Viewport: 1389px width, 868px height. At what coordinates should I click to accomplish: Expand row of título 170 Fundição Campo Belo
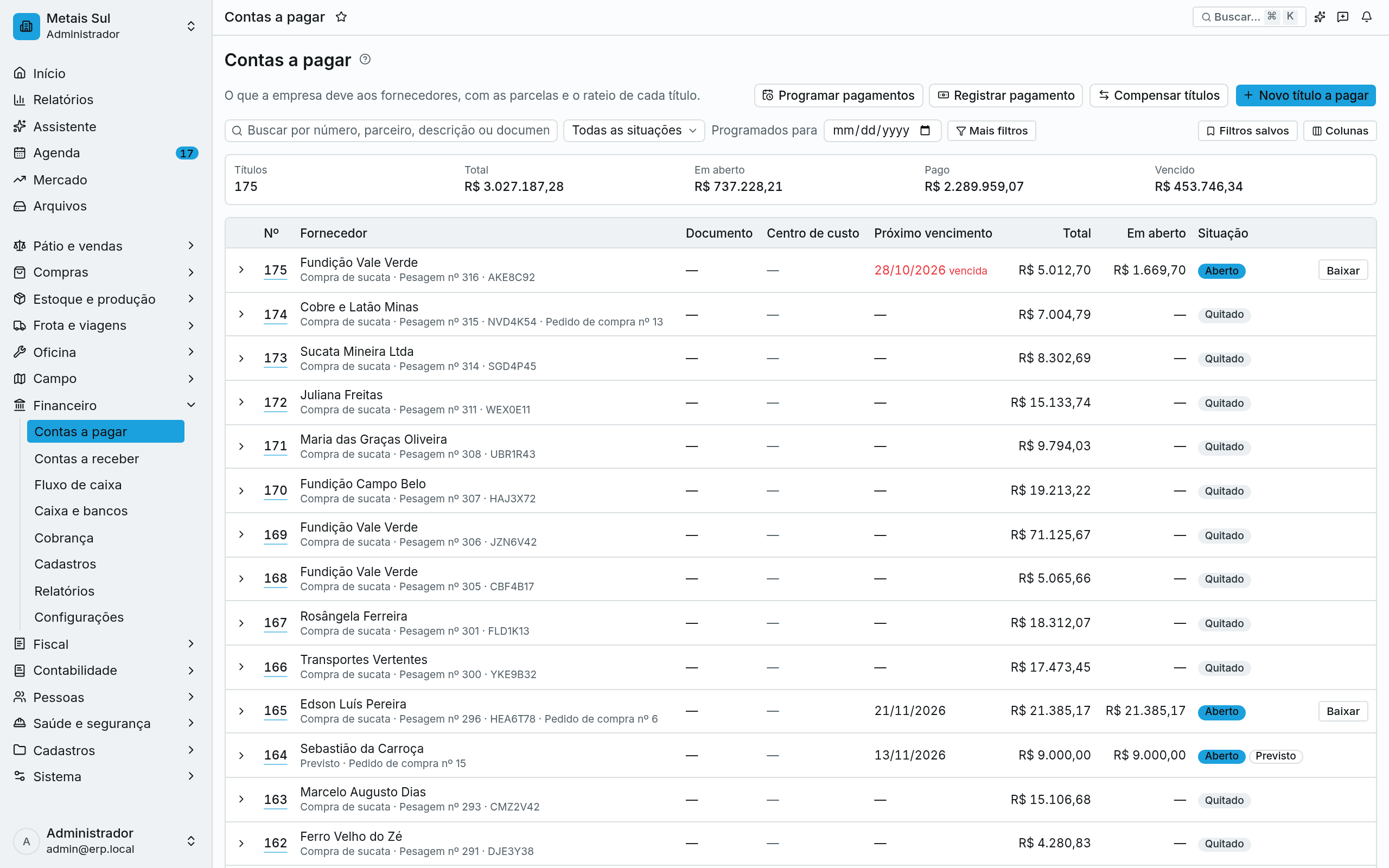tap(241, 490)
